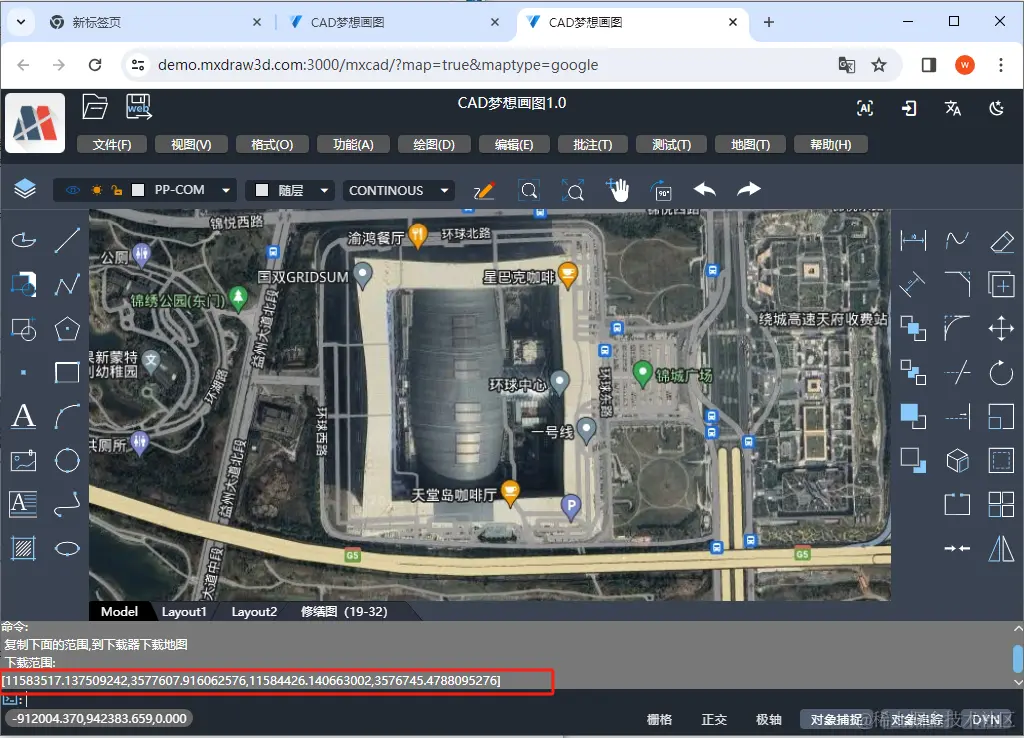Click the language translate icon
The image size is (1024, 738).
[953, 108]
